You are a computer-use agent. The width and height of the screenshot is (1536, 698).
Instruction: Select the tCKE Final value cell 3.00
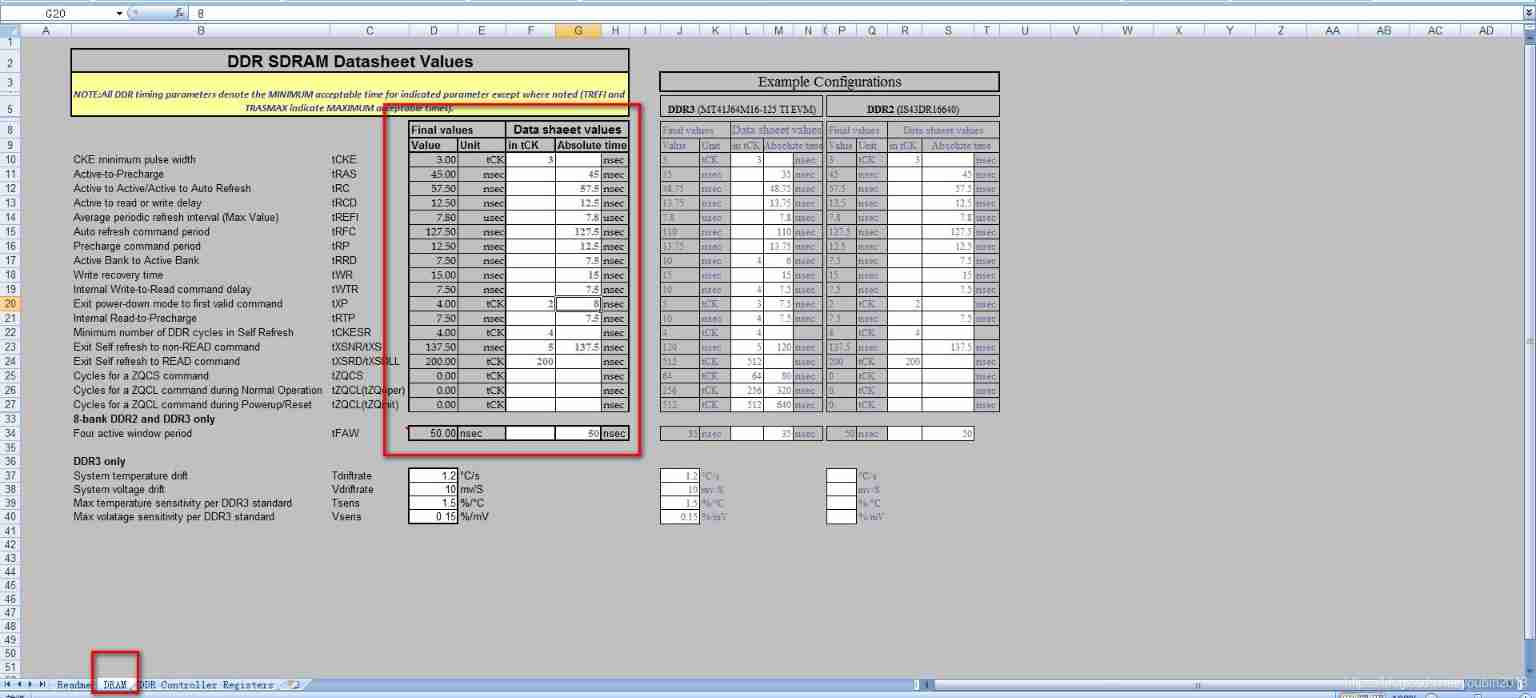click(x=433, y=160)
